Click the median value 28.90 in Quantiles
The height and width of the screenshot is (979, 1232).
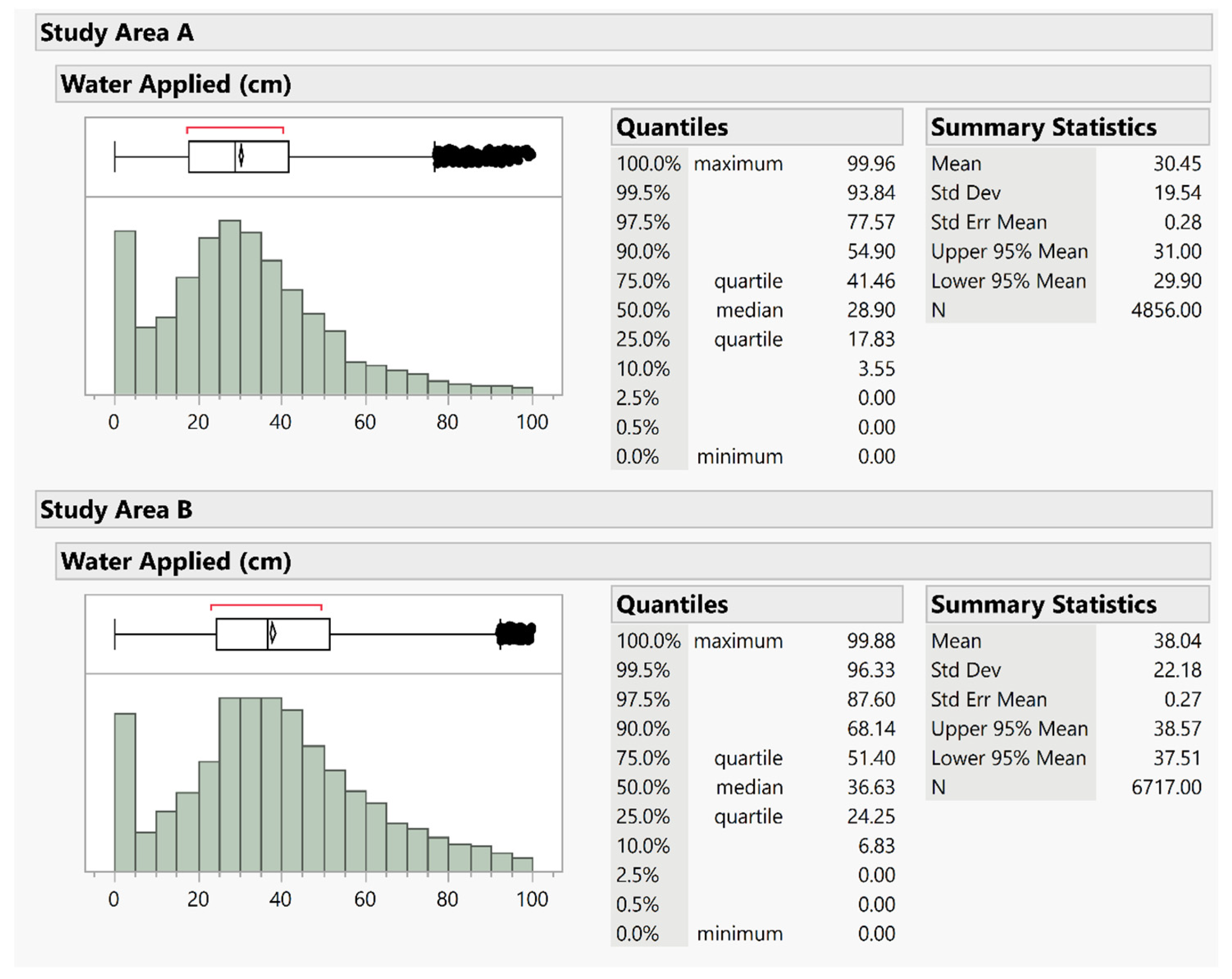click(871, 310)
